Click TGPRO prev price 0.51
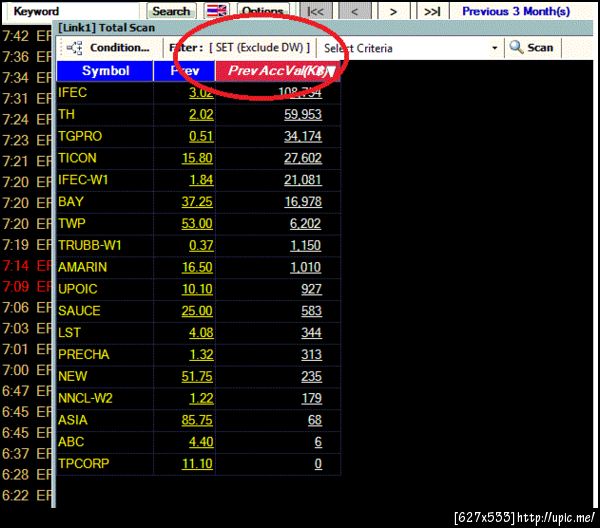The image size is (600, 528). click(x=201, y=136)
